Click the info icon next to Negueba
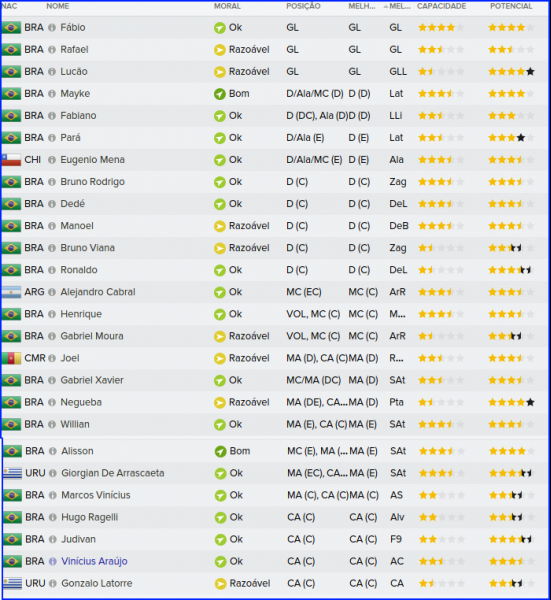 point(52,403)
